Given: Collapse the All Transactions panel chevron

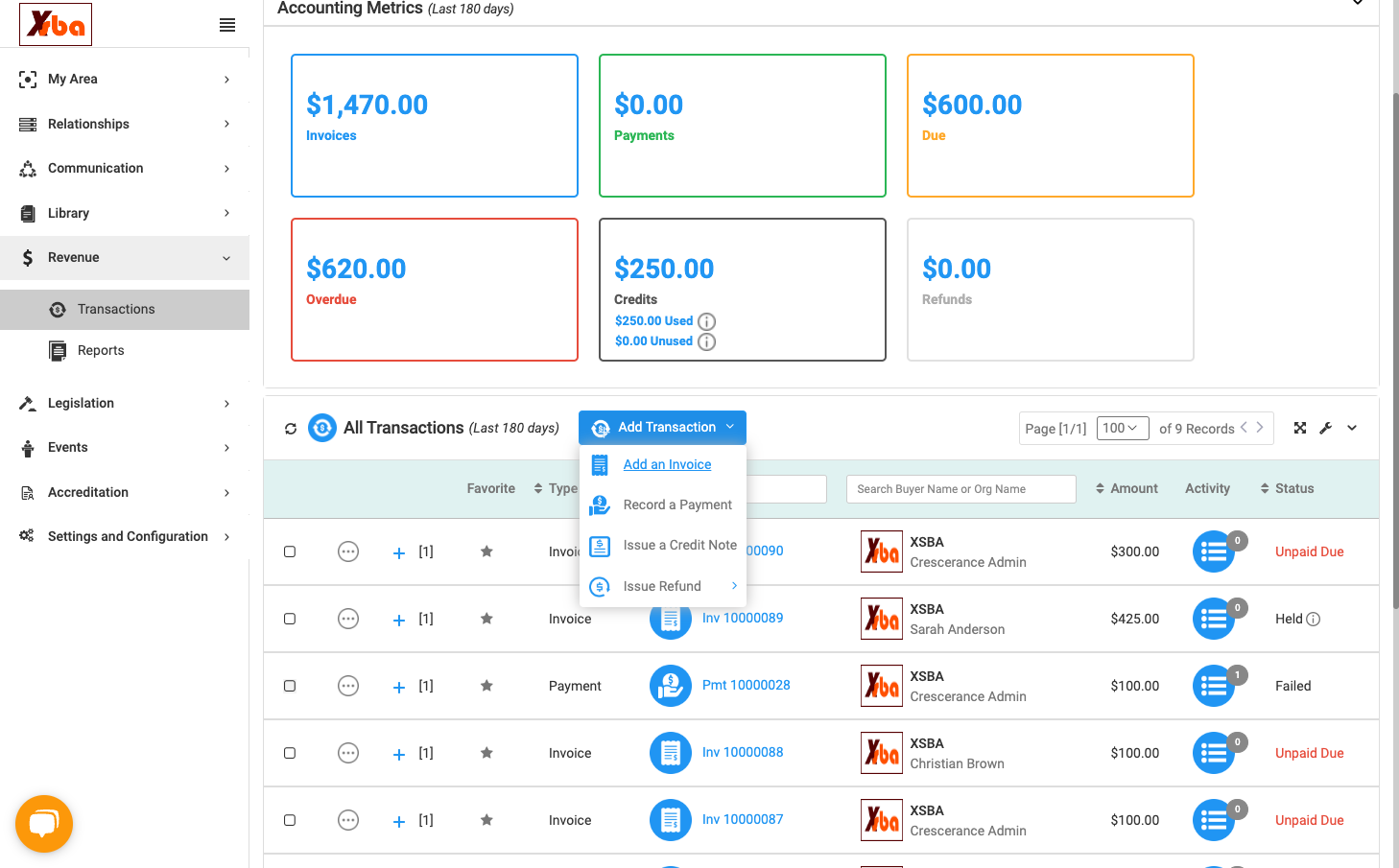Looking at the screenshot, I should 1352,428.
